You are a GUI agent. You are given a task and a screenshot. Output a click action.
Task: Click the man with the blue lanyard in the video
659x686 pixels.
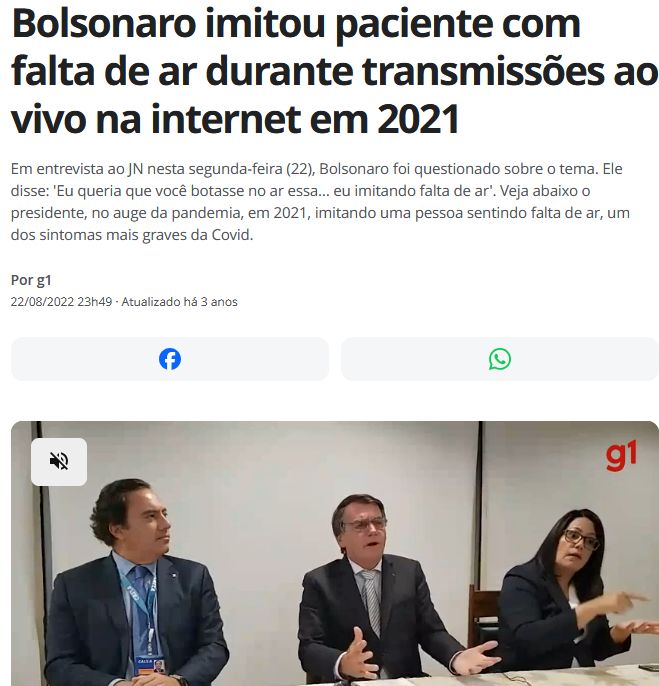pyautogui.click(x=136, y=586)
